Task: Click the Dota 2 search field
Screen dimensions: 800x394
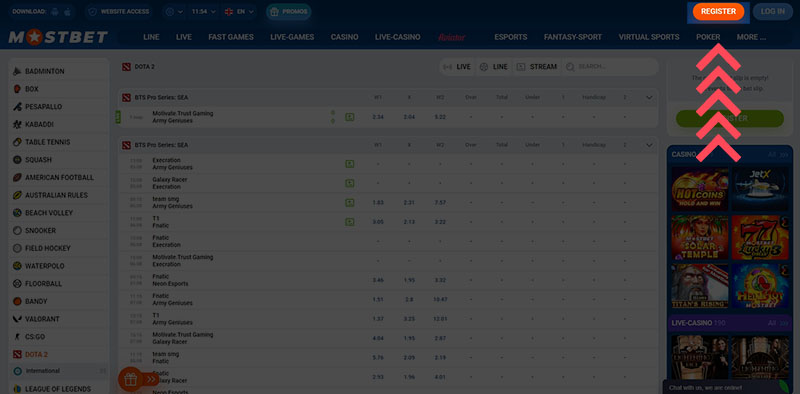Action: pos(610,67)
